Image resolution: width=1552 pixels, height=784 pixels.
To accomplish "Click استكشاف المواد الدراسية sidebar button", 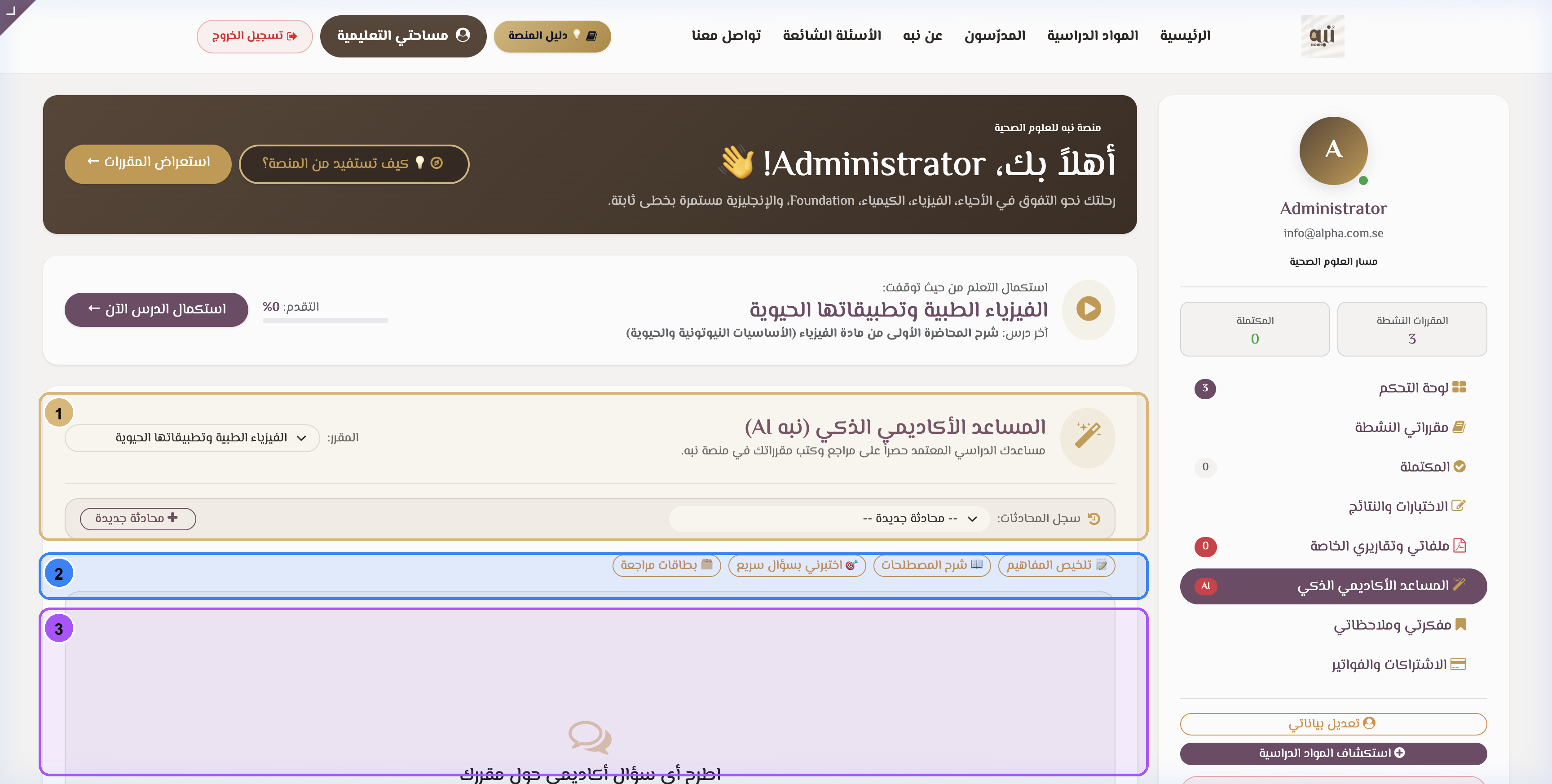I will coord(1333,753).
